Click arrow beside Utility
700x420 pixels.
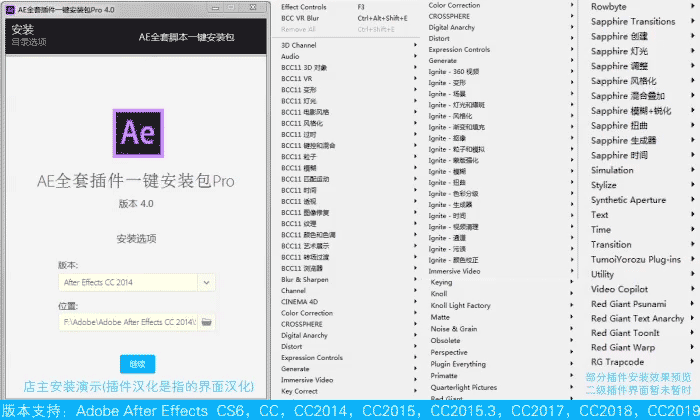(x=693, y=274)
